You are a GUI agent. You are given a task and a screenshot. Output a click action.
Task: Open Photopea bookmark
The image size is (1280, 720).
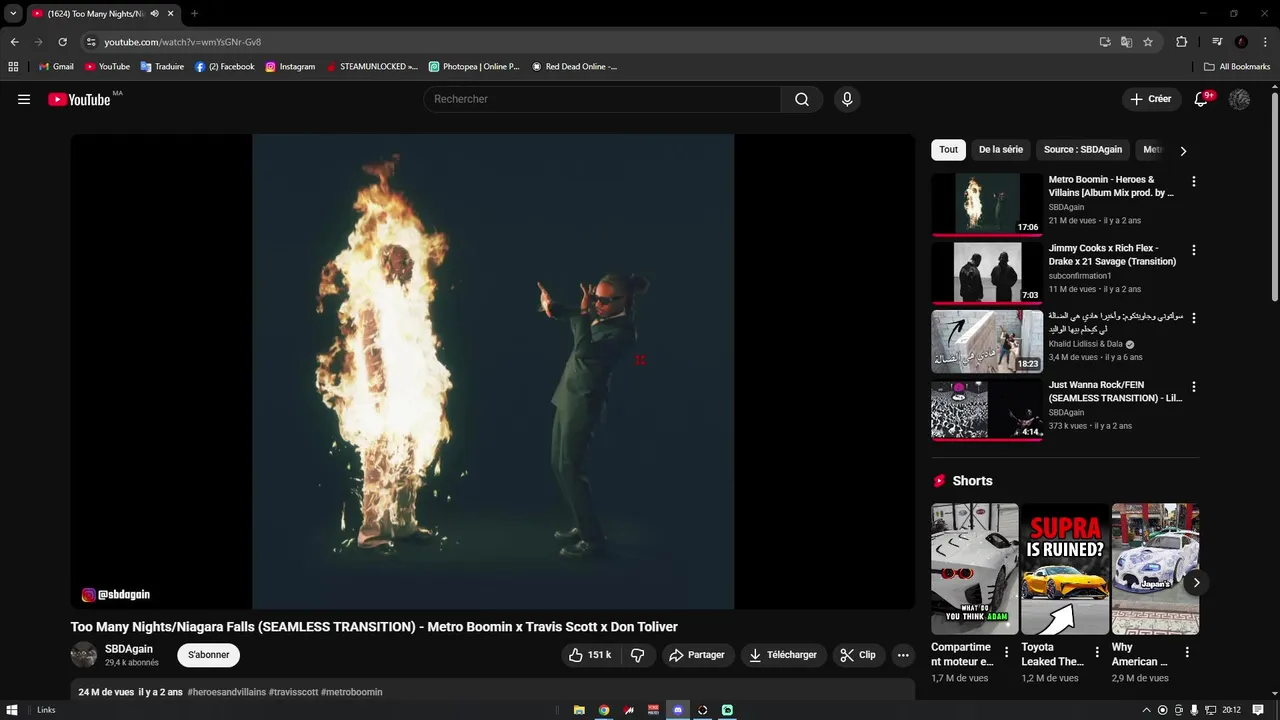pos(474,67)
